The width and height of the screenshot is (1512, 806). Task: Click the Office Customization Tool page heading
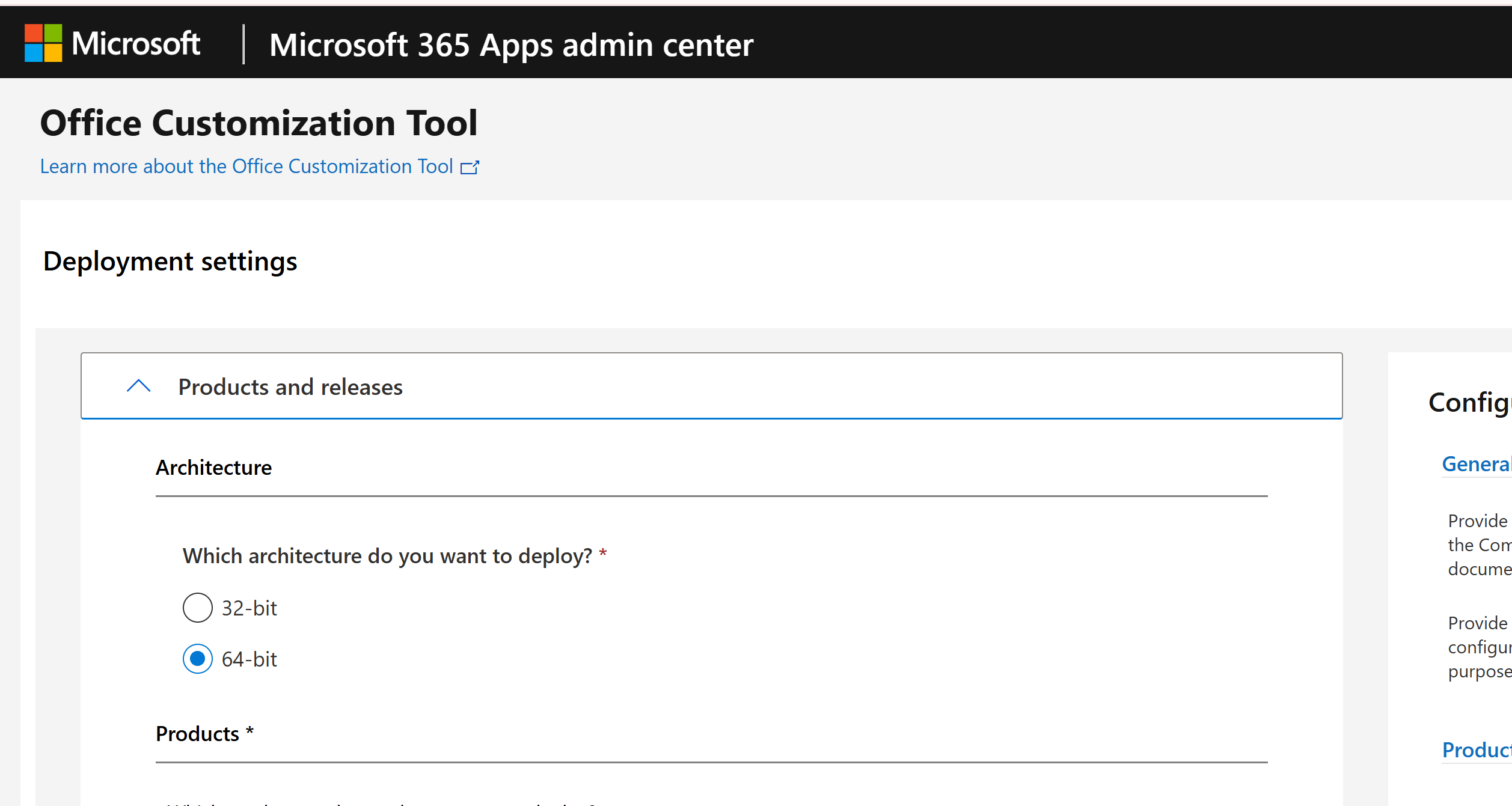[259, 123]
